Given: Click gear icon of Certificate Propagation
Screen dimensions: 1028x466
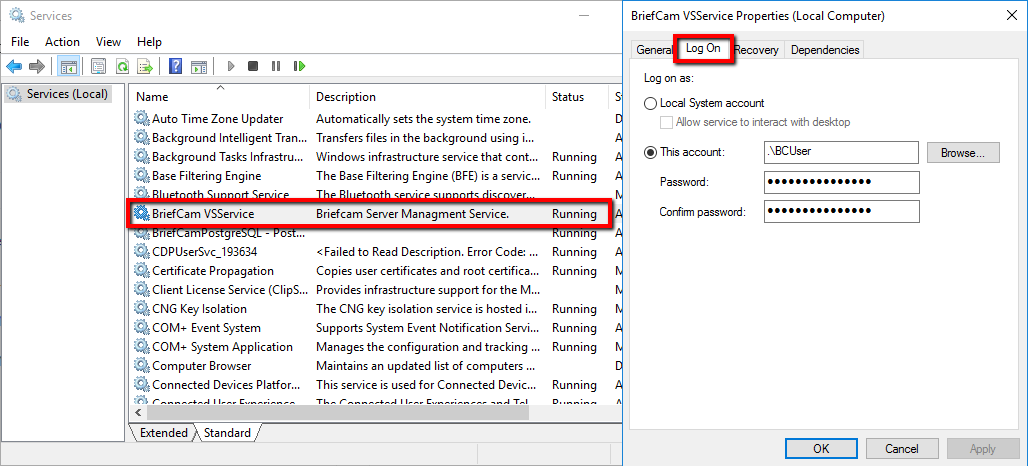Looking at the screenshot, I should (x=142, y=271).
